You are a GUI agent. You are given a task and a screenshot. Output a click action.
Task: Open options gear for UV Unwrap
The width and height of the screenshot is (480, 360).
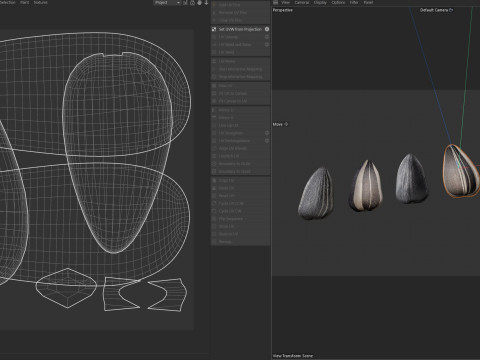(267, 37)
